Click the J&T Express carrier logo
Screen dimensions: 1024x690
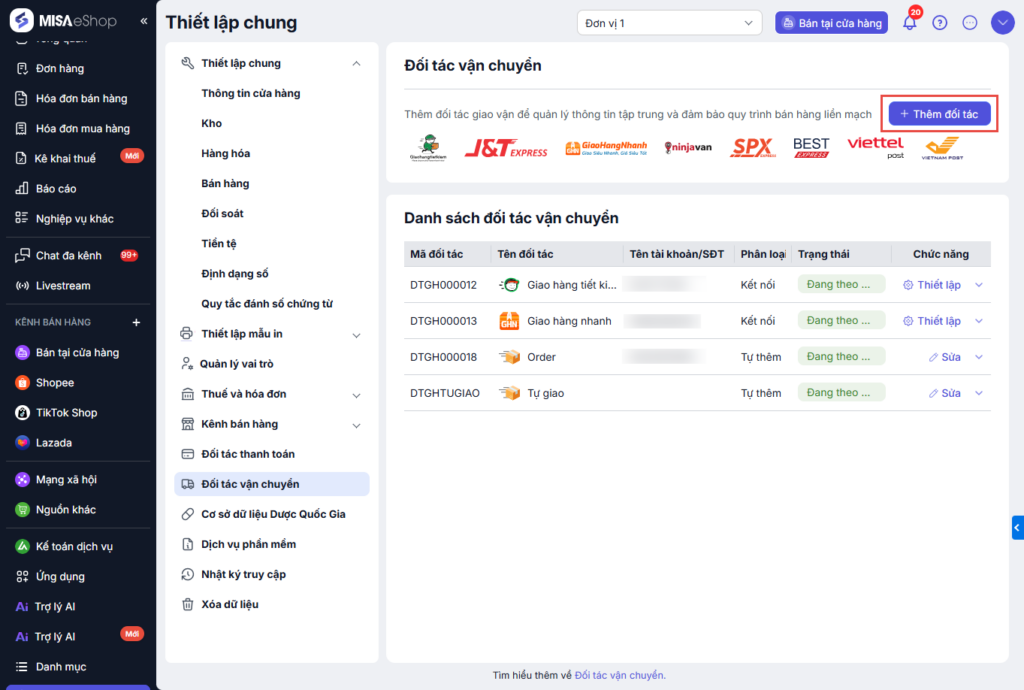[x=506, y=149]
